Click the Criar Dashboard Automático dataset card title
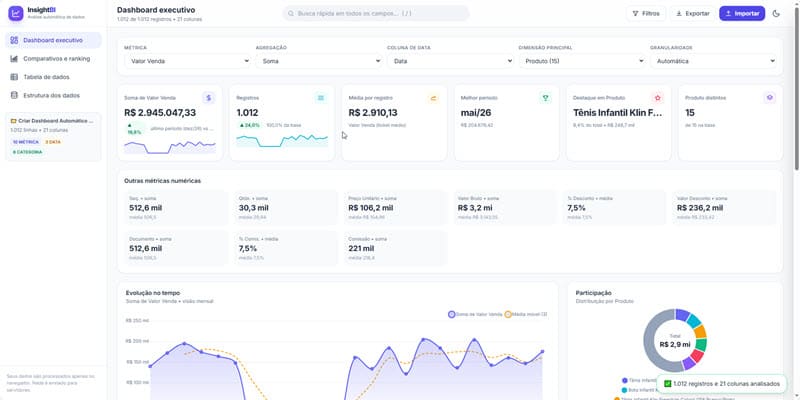 pyautogui.click(x=56, y=121)
